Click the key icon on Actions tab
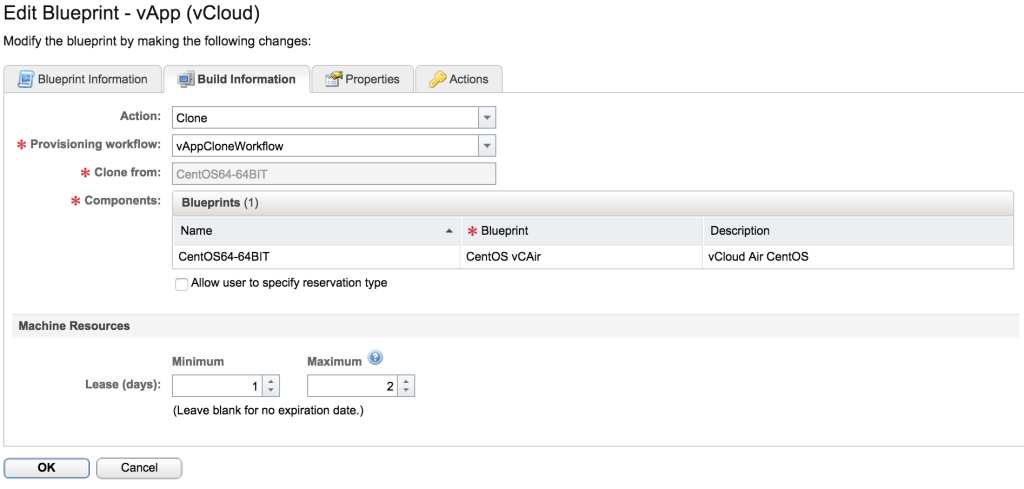1024x489 pixels. [437, 79]
